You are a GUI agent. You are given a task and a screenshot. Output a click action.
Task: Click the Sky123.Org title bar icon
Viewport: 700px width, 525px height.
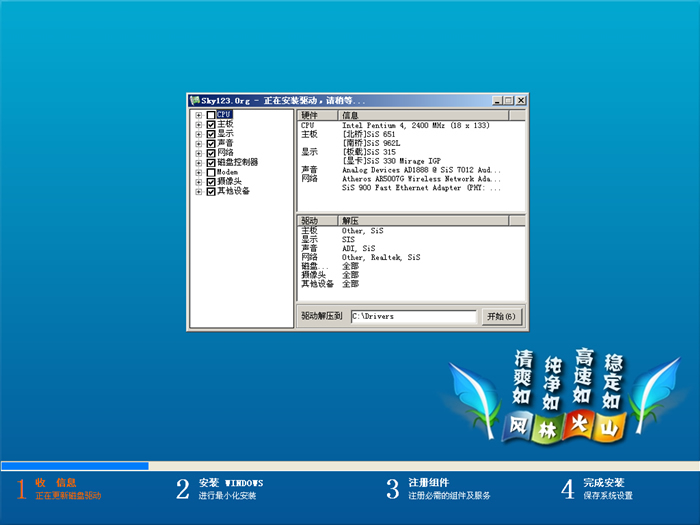tap(194, 101)
